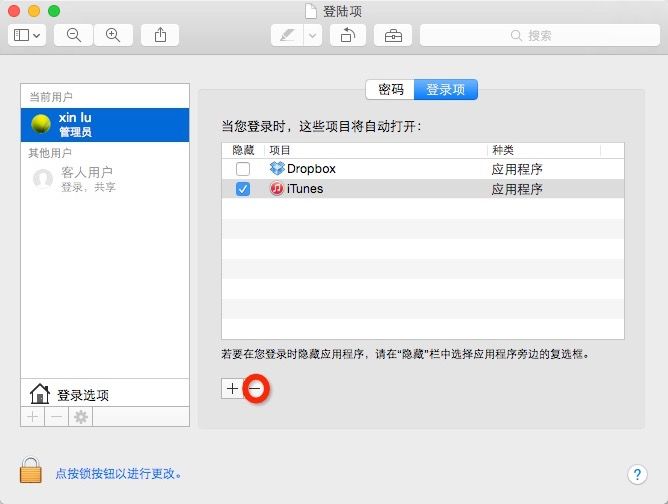Image resolution: width=668 pixels, height=504 pixels.
Task: Click the rotate icon in toolbar
Action: coord(347,35)
